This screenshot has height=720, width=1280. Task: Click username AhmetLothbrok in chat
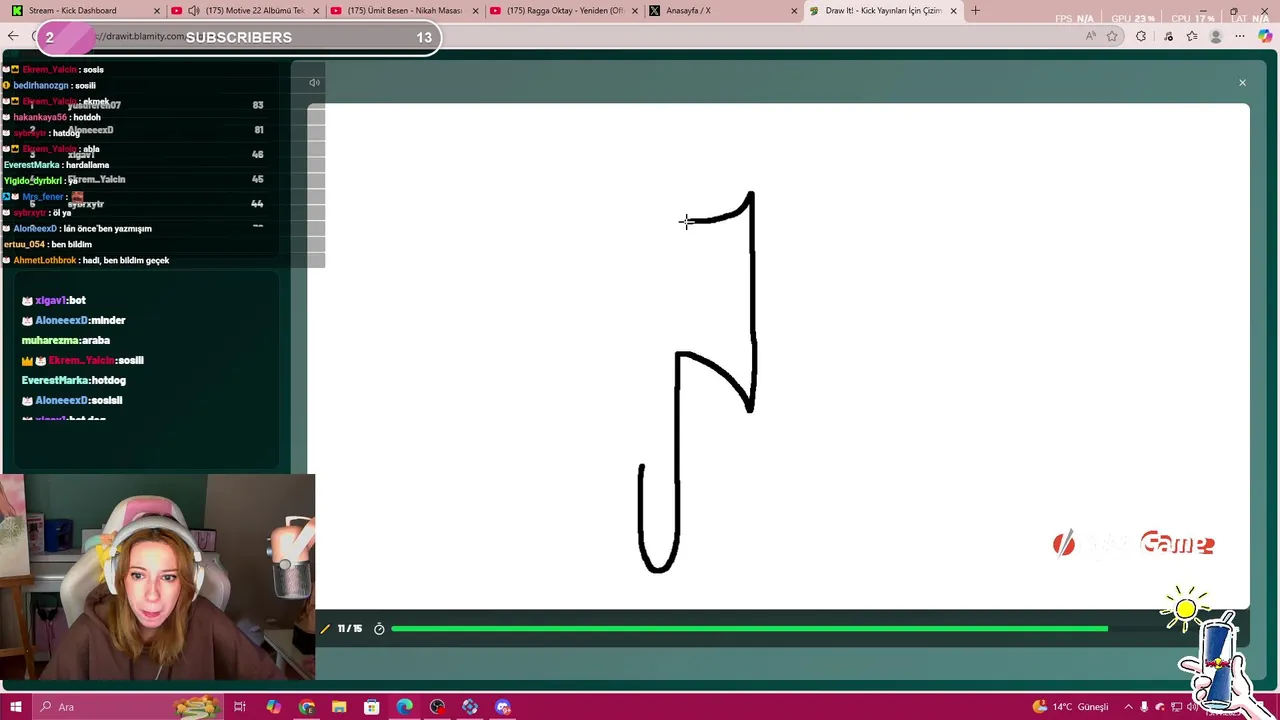pos(45,261)
